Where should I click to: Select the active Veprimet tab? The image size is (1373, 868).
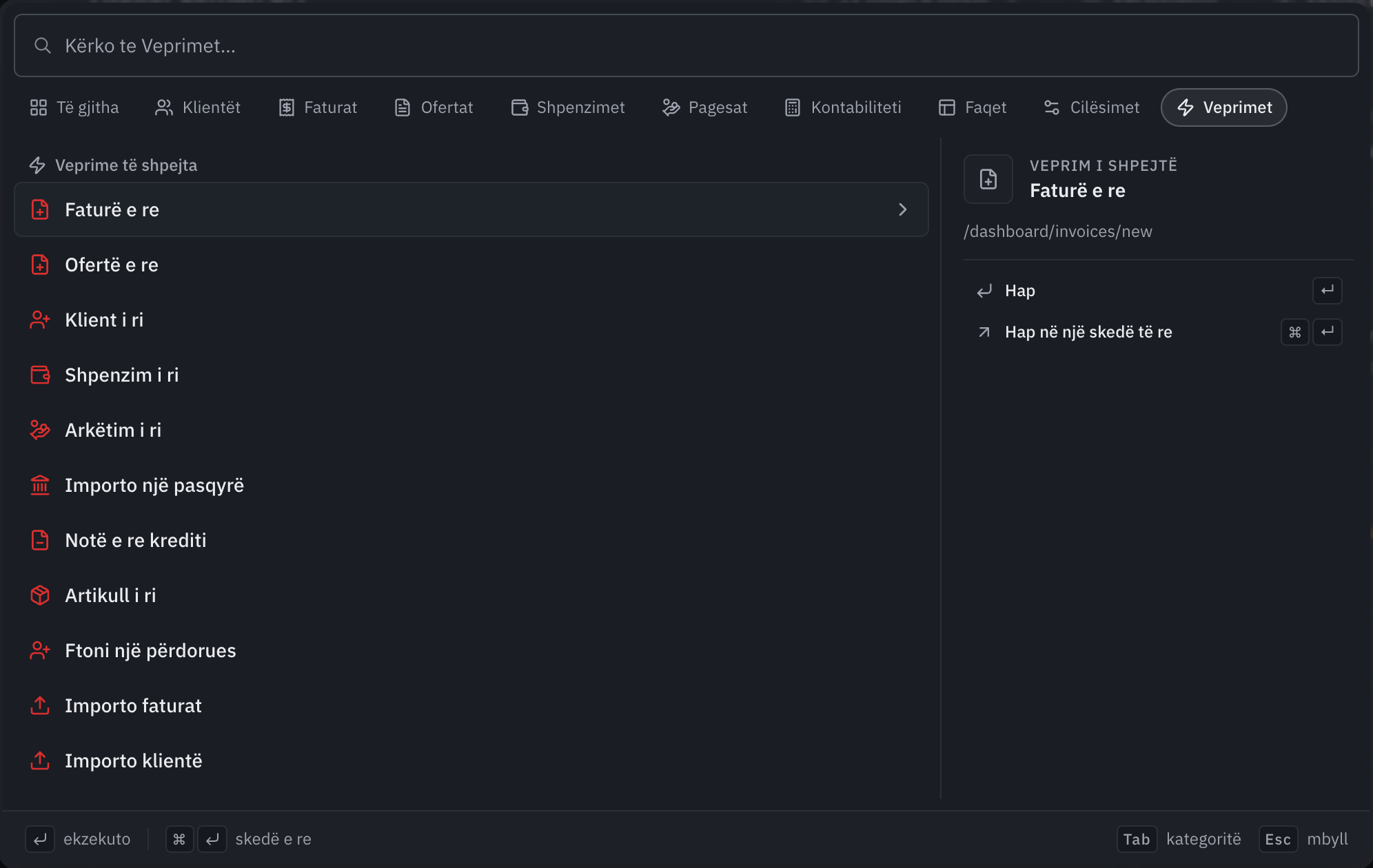click(x=1224, y=107)
